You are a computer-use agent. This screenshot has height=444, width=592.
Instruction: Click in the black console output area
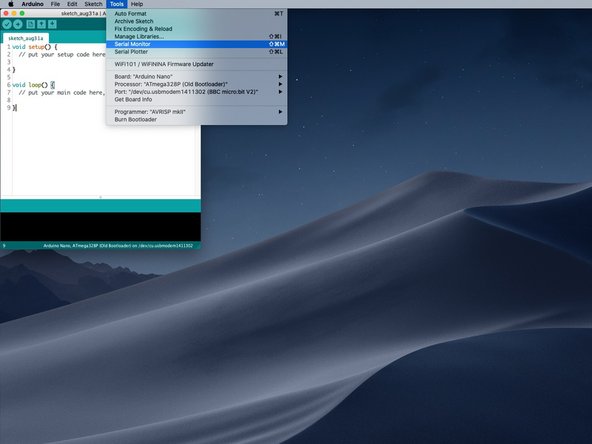click(x=100, y=227)
